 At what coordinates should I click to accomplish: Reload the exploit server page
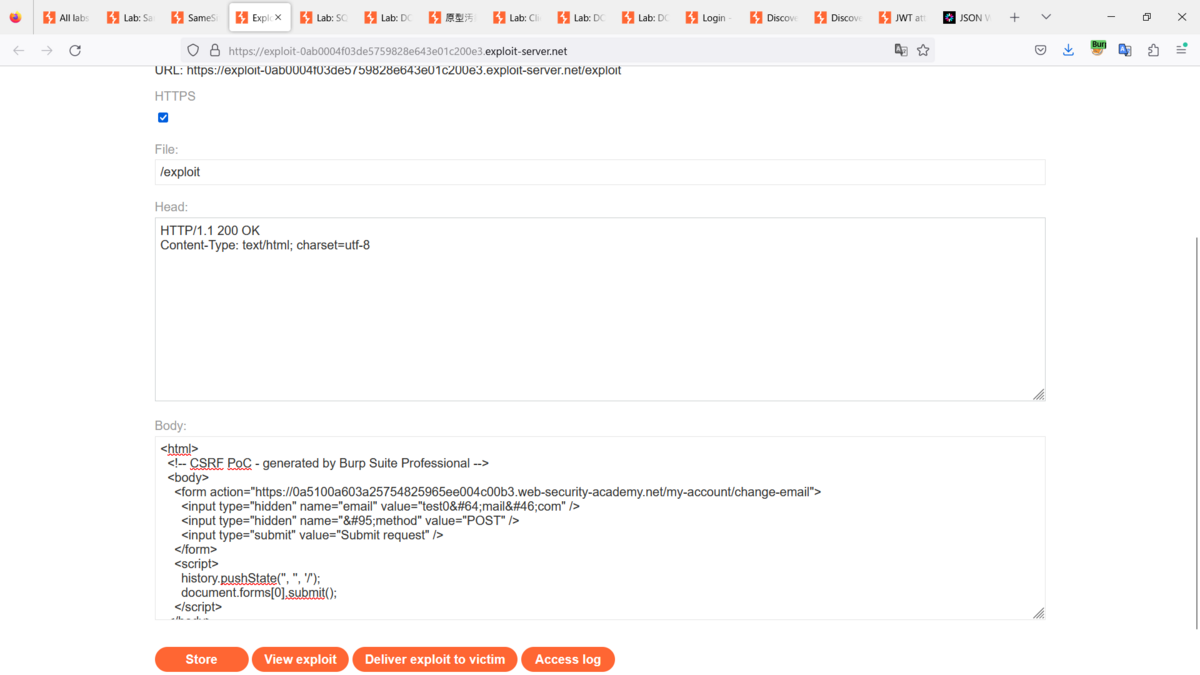coord(75,50)
